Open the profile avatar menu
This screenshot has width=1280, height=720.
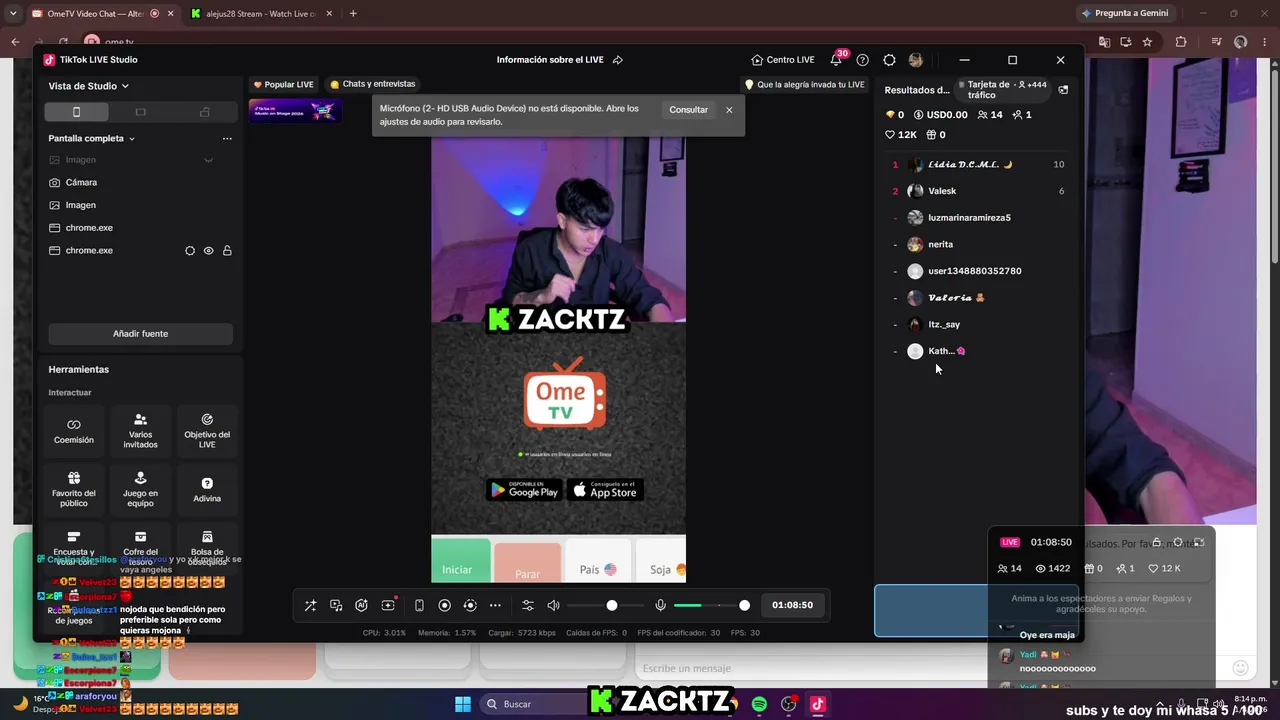tap(915, 60)
